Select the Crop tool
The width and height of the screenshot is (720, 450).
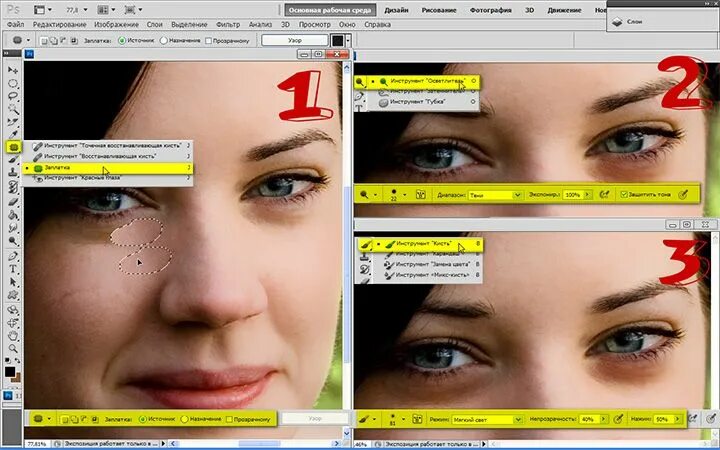[13, 122]
